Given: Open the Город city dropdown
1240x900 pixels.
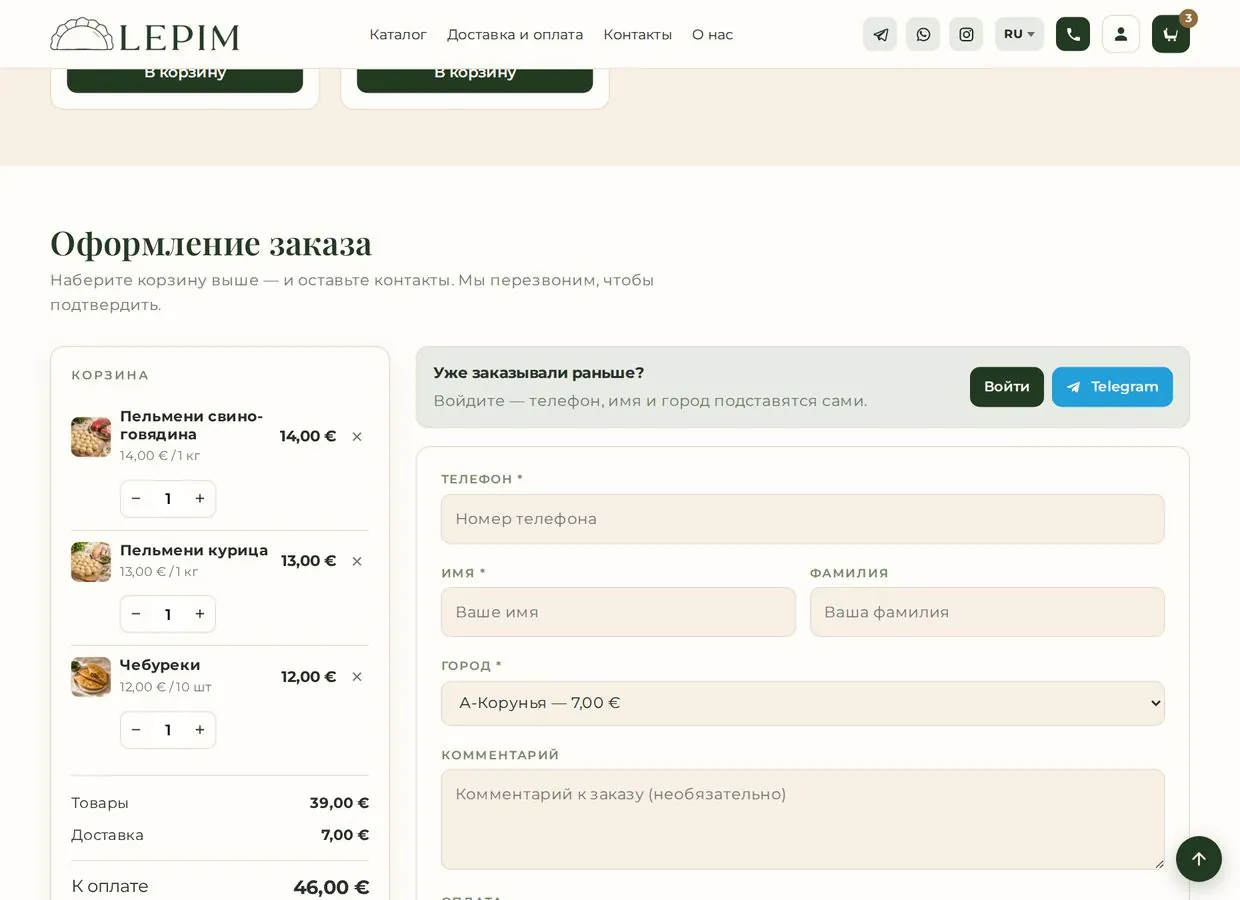Looking at the screenshot, I should (803, 703).
